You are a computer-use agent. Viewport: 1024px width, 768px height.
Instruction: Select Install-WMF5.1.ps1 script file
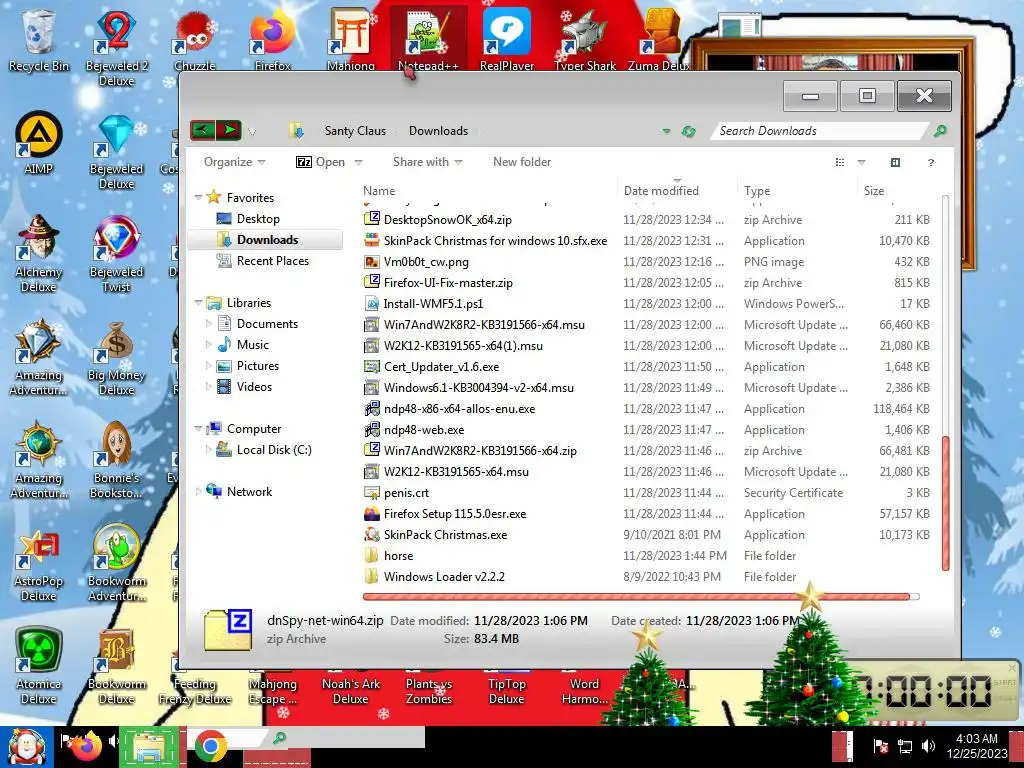point(433,304)
